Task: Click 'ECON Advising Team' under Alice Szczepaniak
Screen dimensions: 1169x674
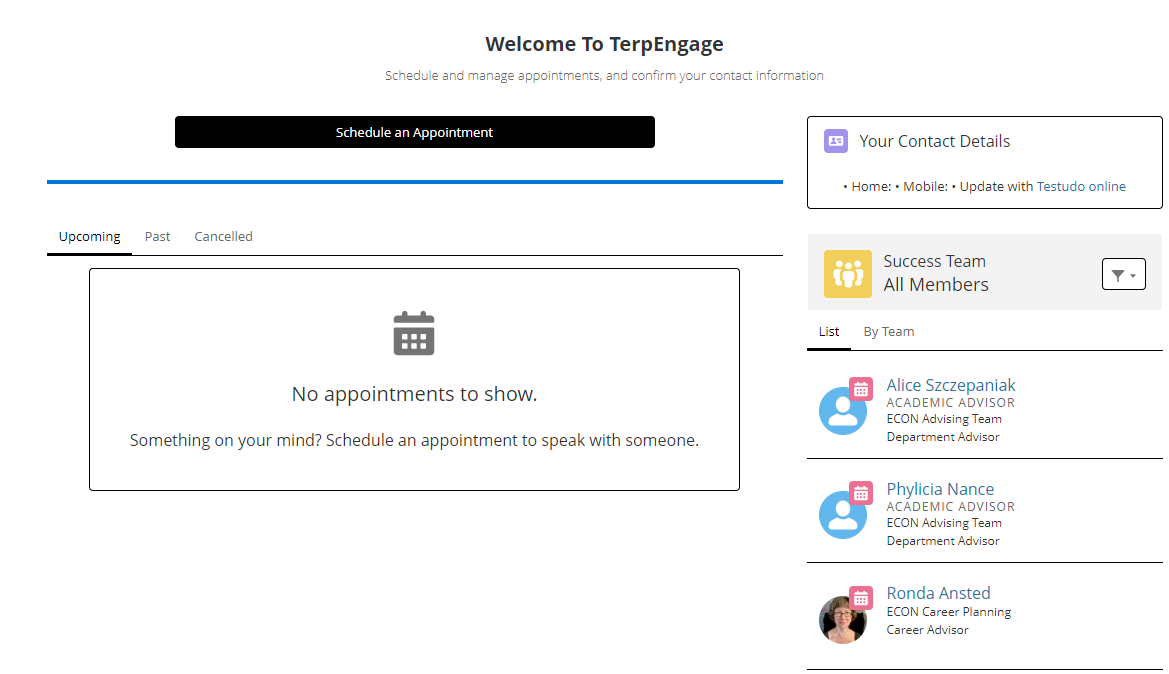Action: pos(944,419)
